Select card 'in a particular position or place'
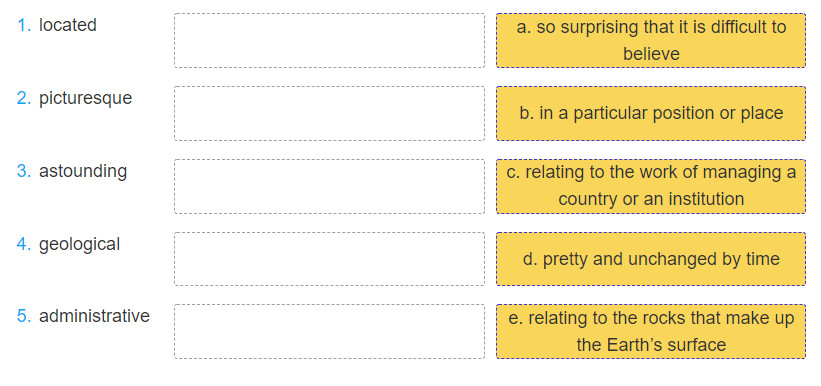The image size is (821, 386). click(x=651, y=113)
